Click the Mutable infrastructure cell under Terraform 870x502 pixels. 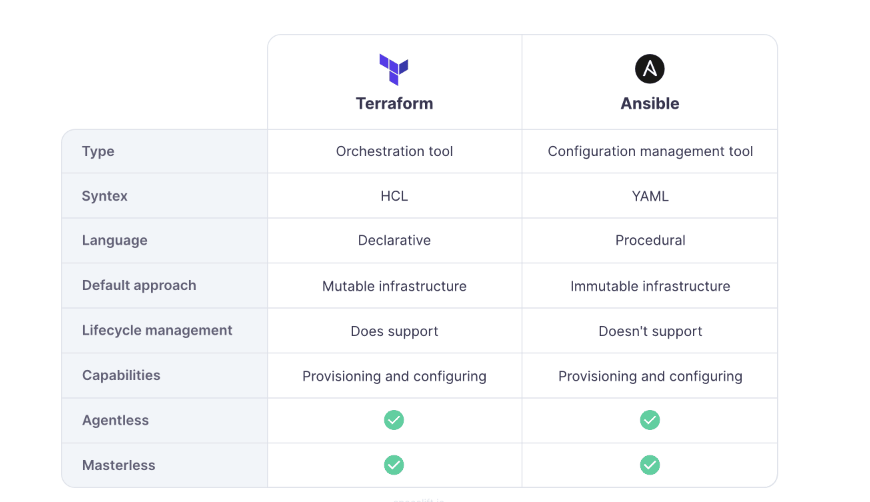coord(394,286)
